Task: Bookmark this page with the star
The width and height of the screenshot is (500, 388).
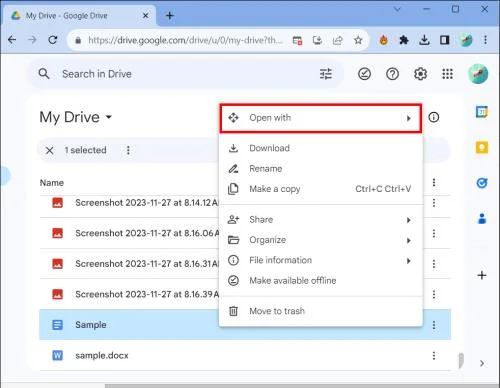Action: pyautogui.click(x=358, y=40)
